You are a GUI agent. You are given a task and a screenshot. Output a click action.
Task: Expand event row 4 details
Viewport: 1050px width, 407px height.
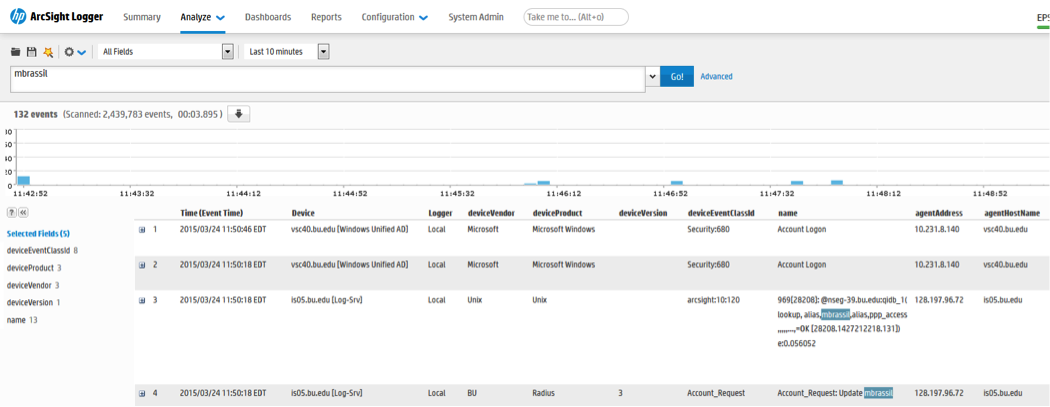(142, 394)
